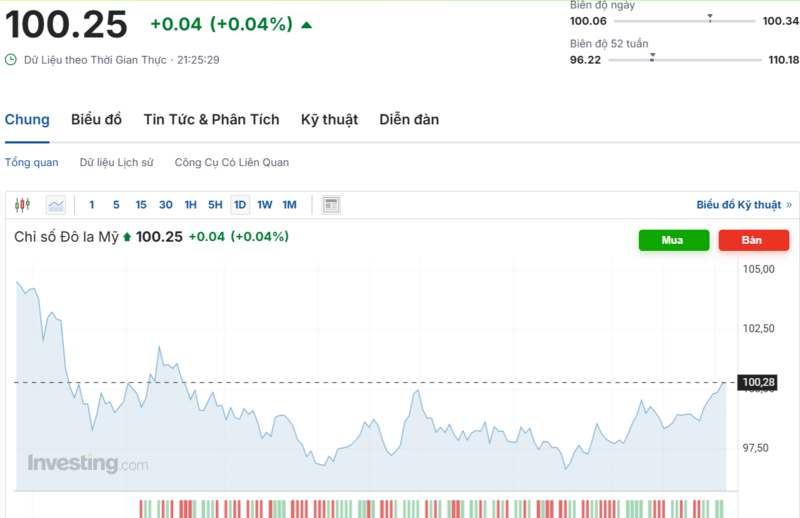Open the Tin Tức & Phân Tích tab

pyautogui.click(x=211, y=120)
